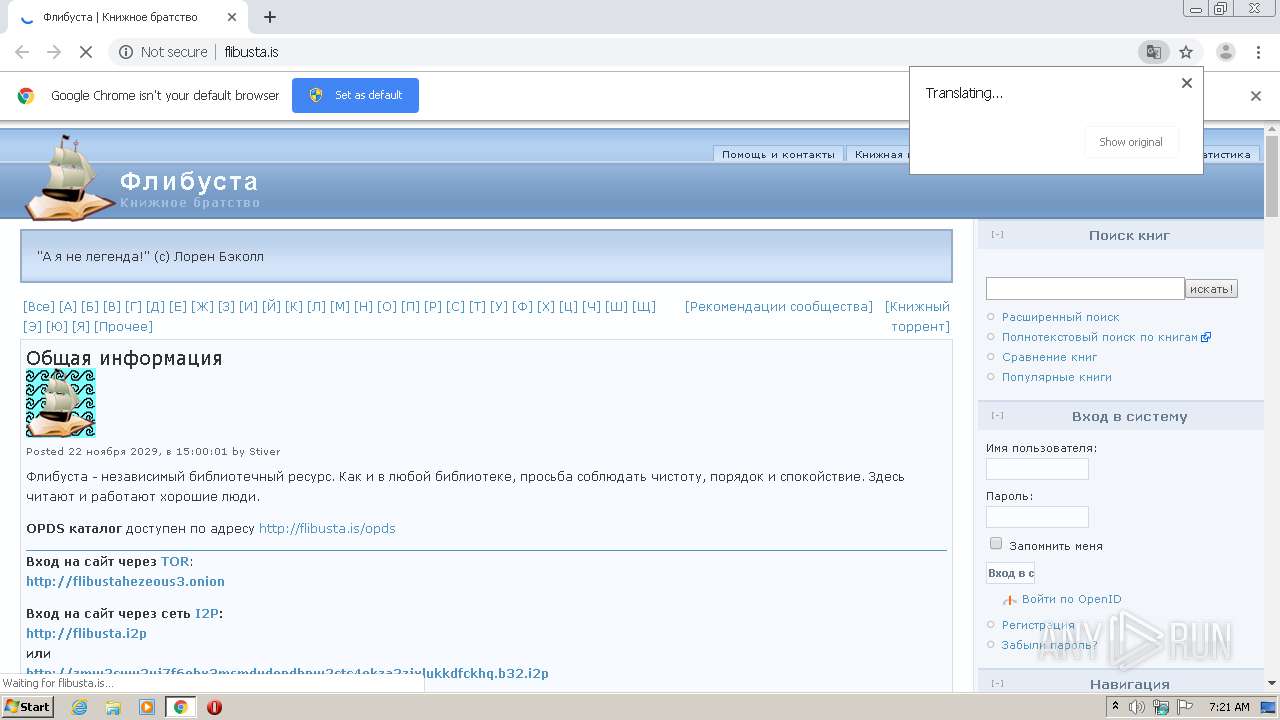Collapse the Вход в систему block

click(x=997, y=416)
